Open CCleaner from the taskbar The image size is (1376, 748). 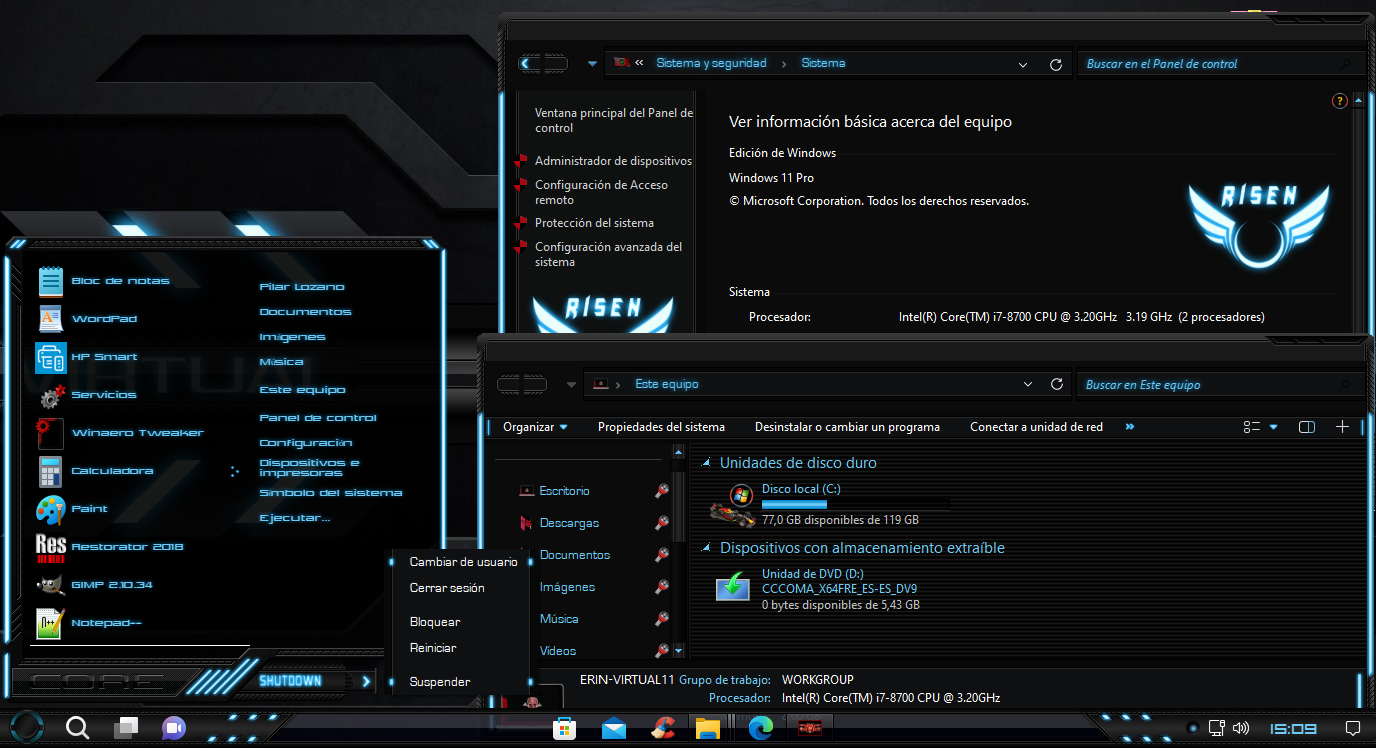[663, 728]
